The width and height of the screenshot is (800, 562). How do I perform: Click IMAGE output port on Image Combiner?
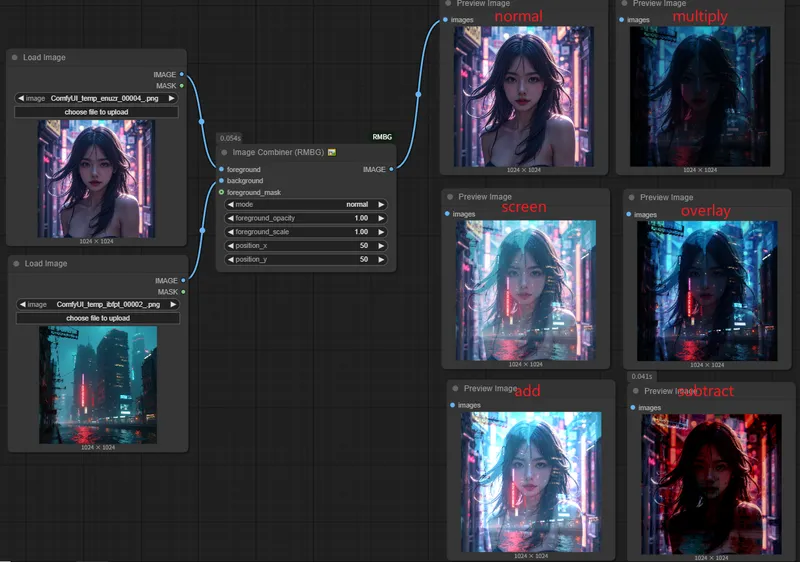(x=391, y=170)
